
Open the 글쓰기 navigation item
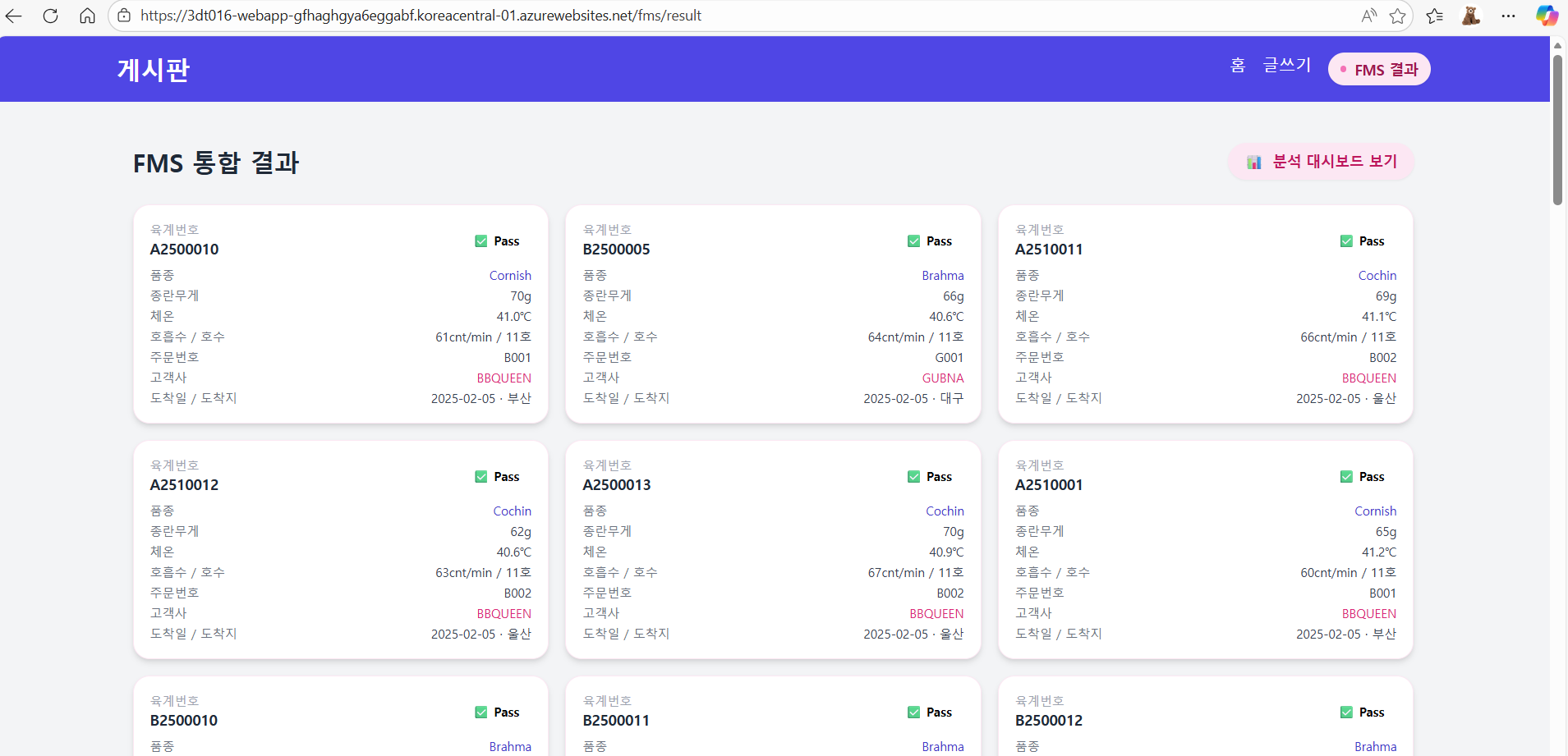(1287, 66)
